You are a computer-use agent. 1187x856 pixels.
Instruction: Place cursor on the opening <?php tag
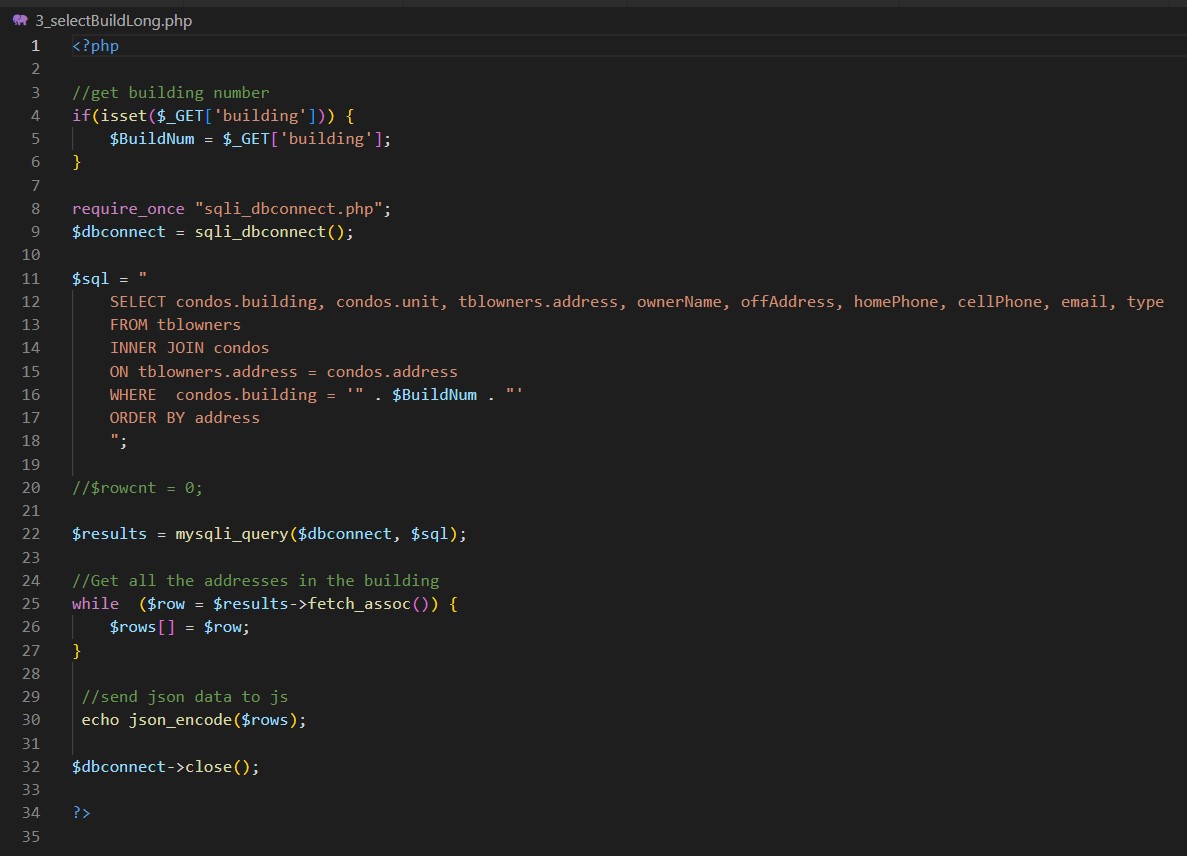tap(95, 46)
